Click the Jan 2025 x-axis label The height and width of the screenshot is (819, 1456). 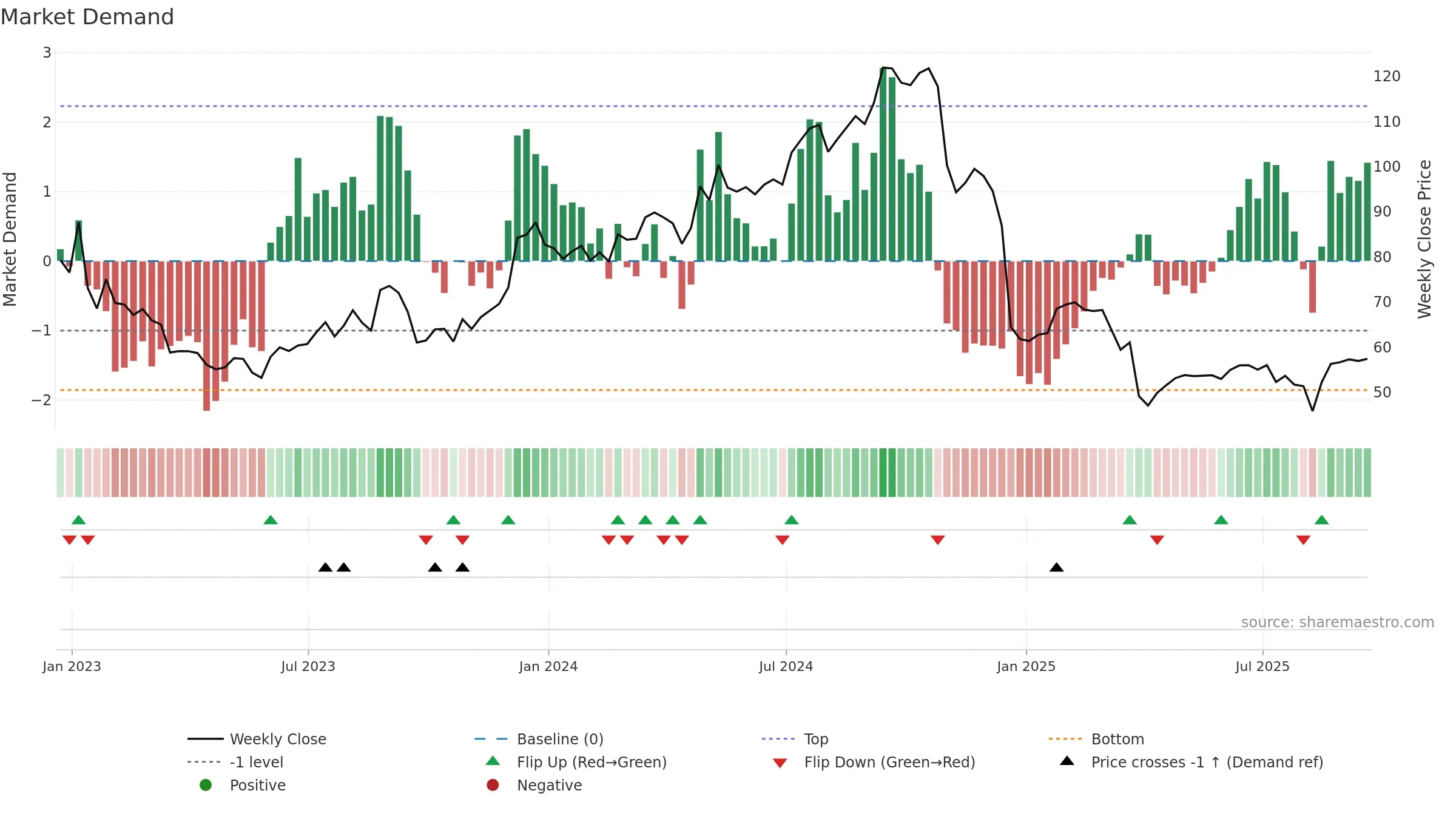[1026, 666]
